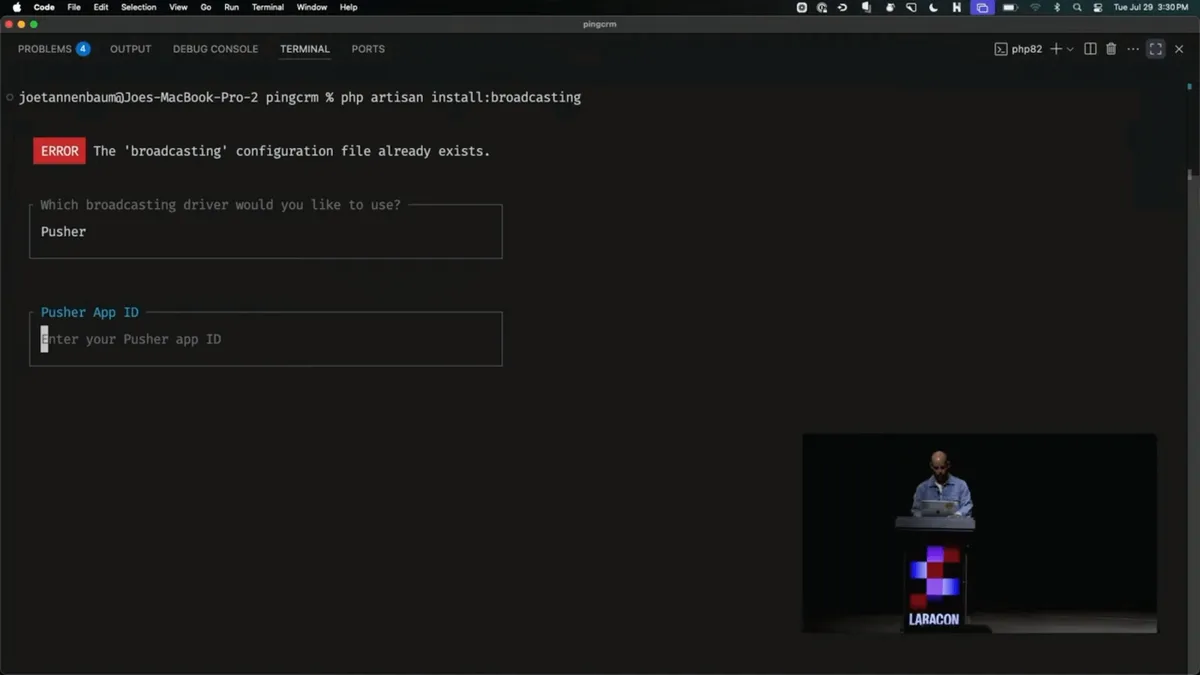Open the launch profile dropdown chevron

[x=1070, y=49]
